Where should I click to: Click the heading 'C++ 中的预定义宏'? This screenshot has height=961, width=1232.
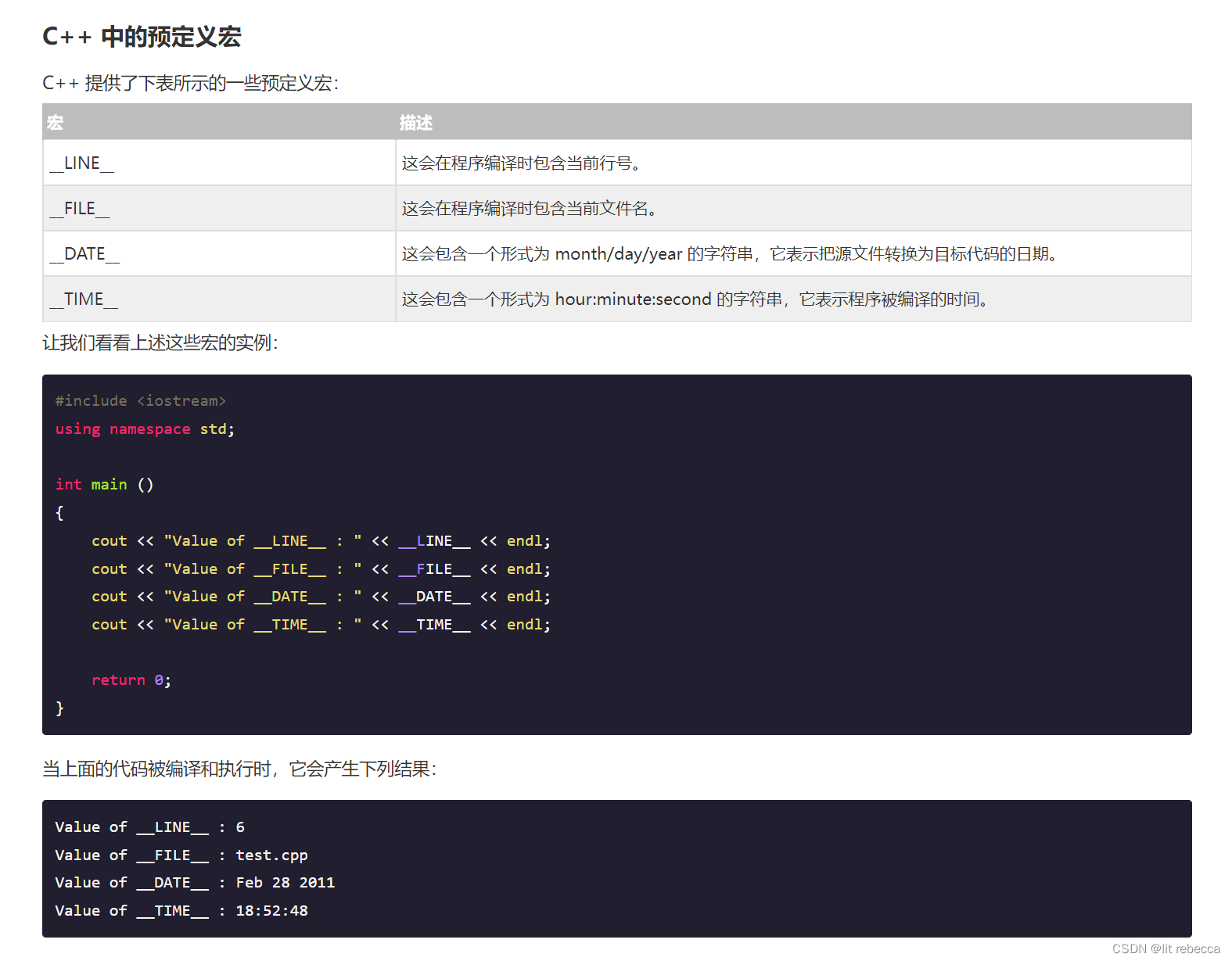click(142, 37)
